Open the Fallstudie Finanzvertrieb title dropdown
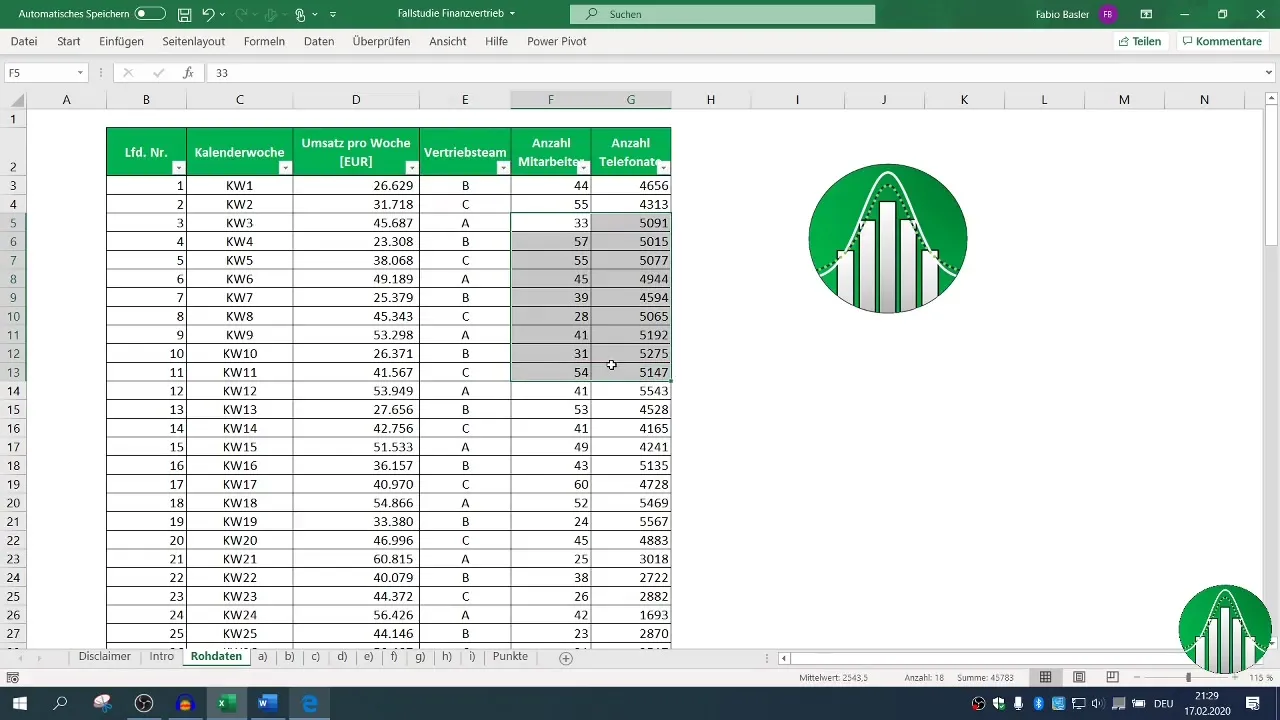 [513, 14]
